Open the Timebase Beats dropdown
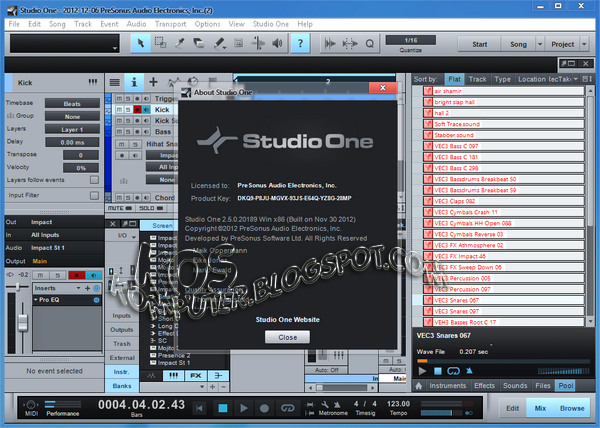This screenshot has height=428, width=600. click(x=72, y=104)
